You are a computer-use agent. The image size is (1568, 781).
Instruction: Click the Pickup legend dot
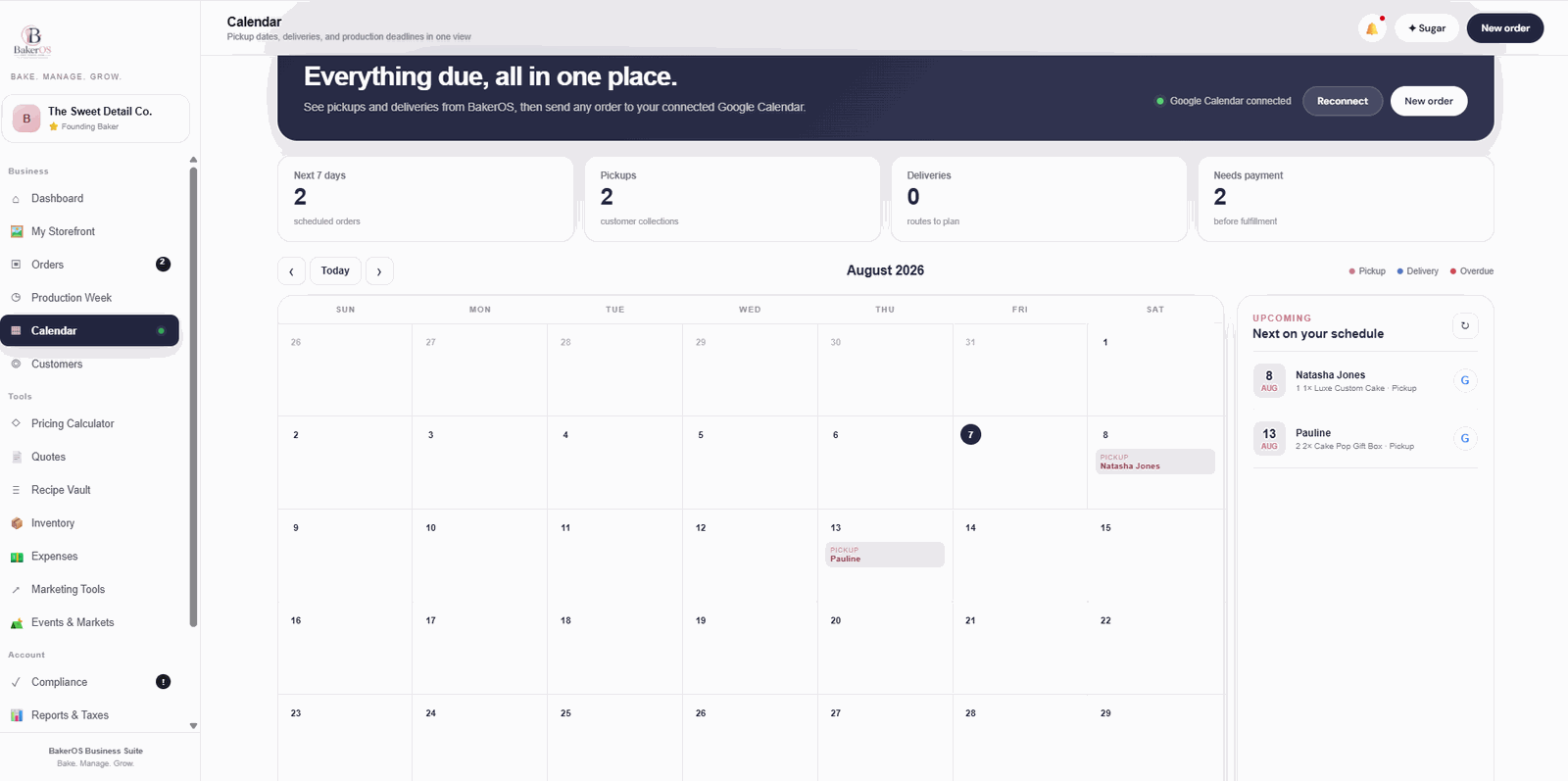click(x=1351, y=271)
